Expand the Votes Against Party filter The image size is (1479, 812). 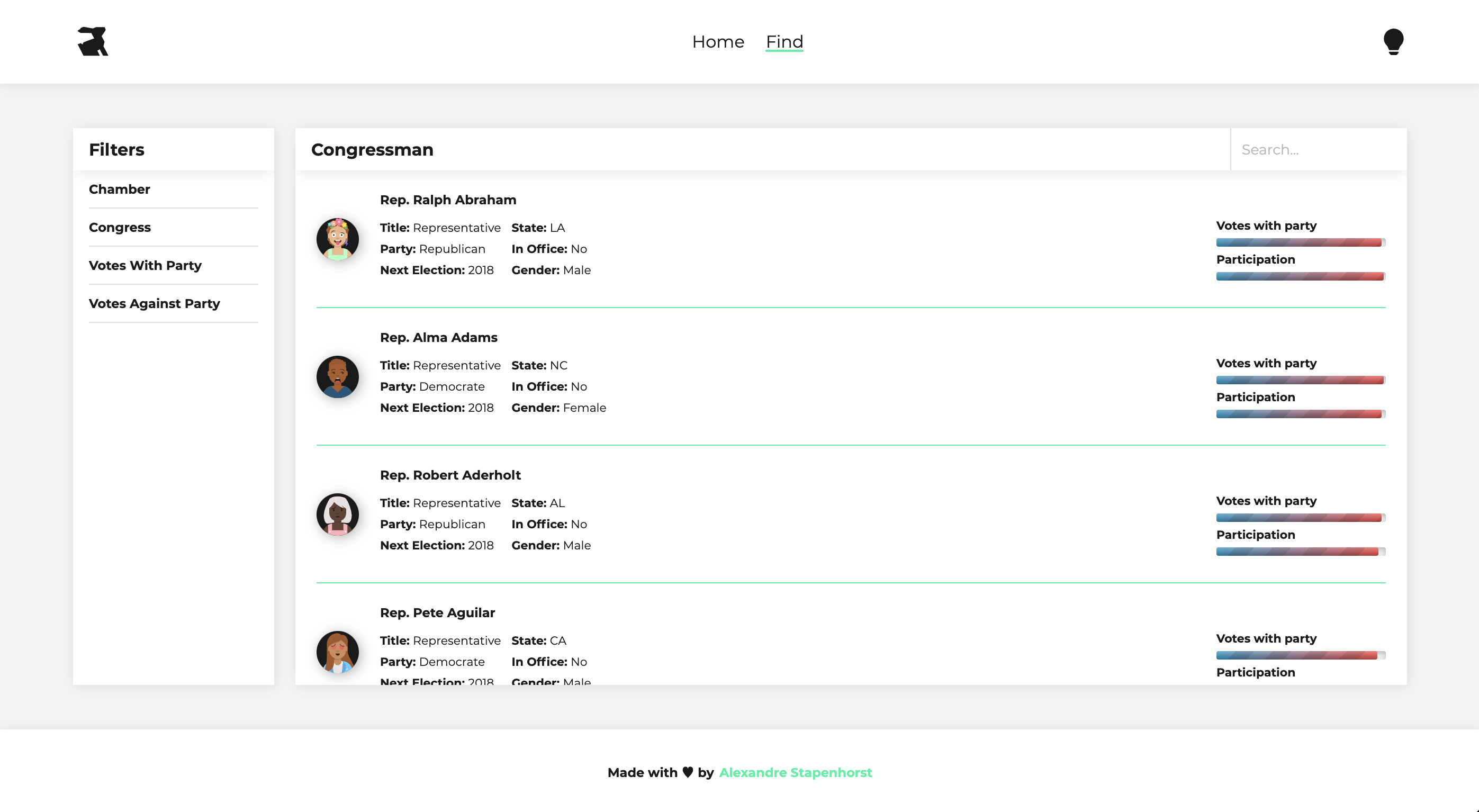tap(155, 303)
